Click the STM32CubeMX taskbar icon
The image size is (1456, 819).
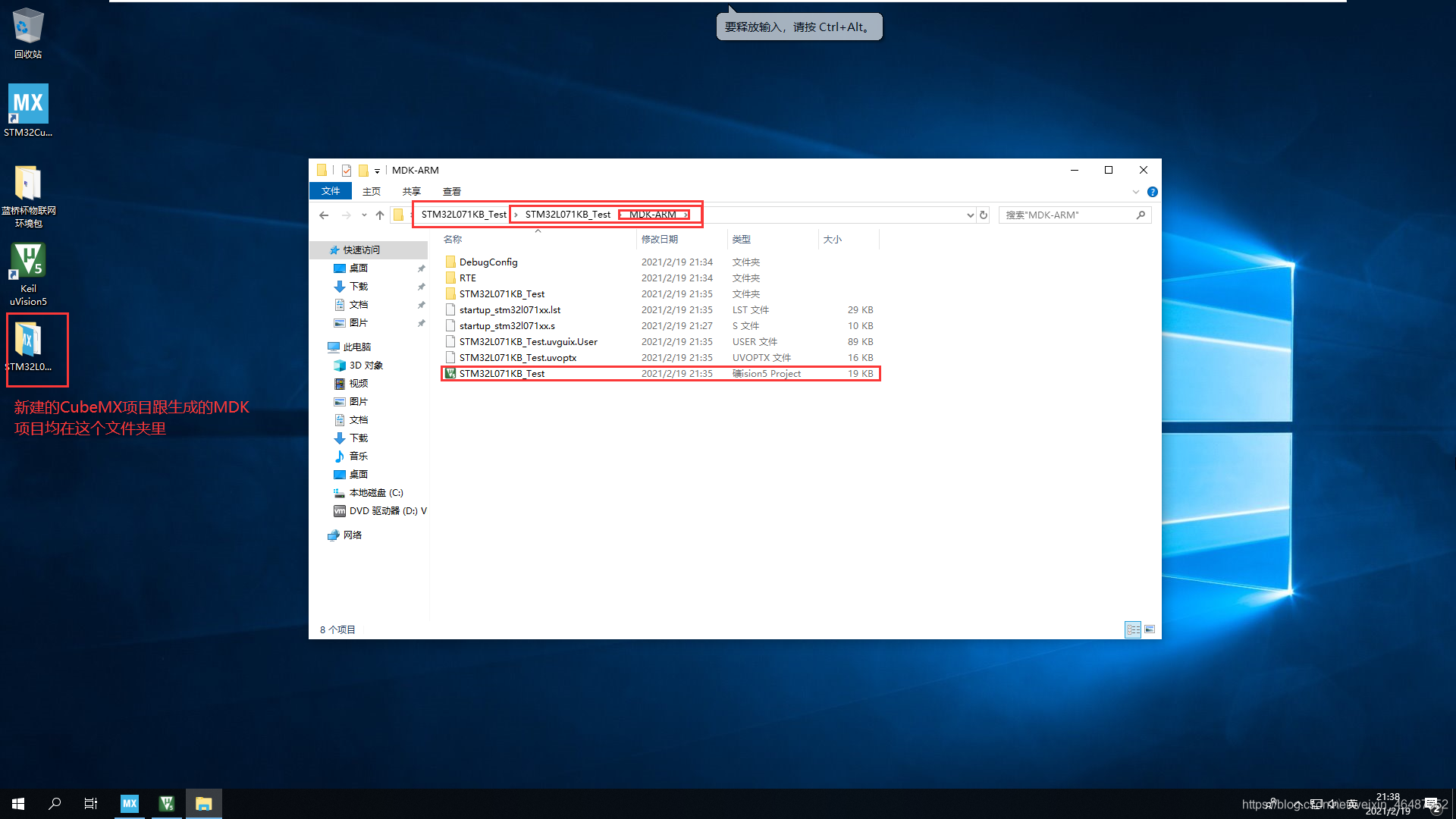130,803
